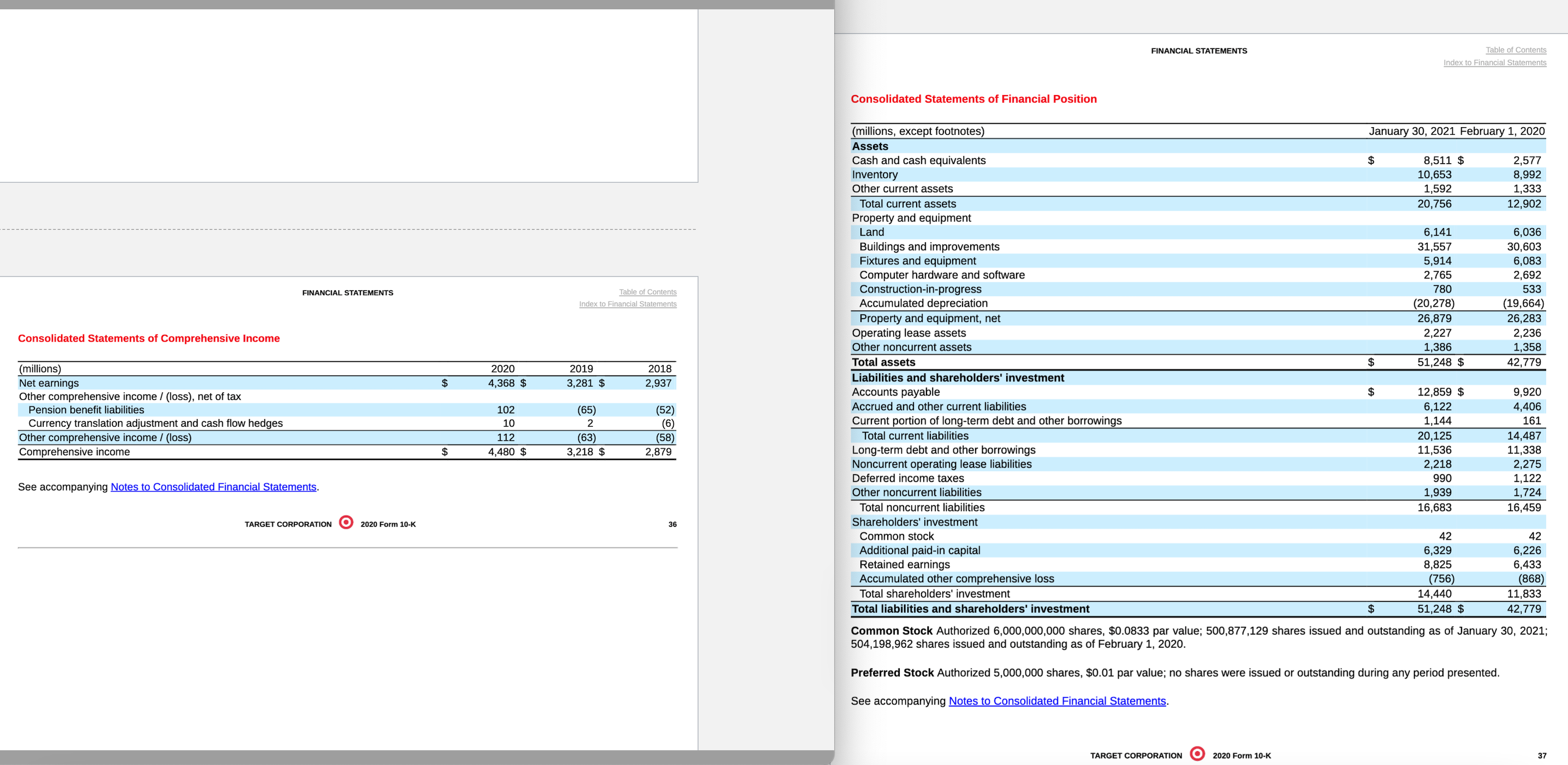This screenshot has height=765, width=1568.
Task: Click the Total assets row value 51,248
Action: [x=1435, y=362]
